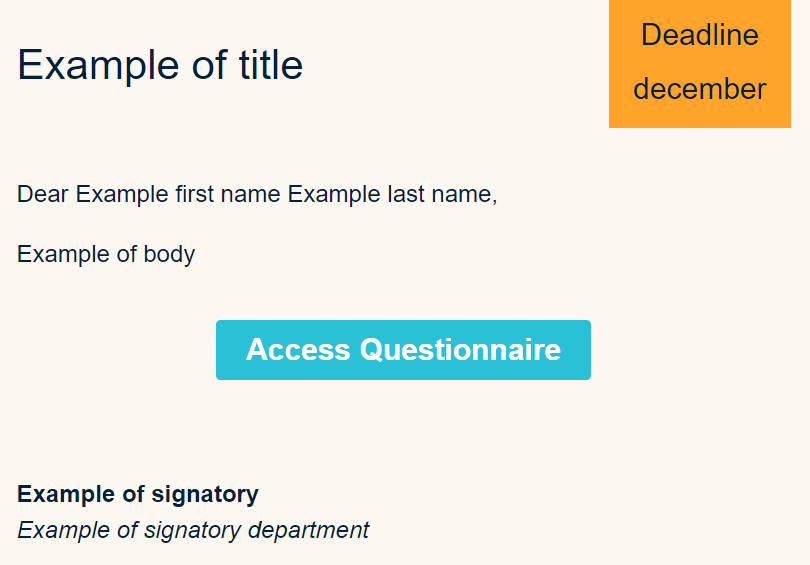This screenshot has width=810, height=565.
Task: Click the 'Dear Example first name' greeting line
Action: (x=257, y=194)
